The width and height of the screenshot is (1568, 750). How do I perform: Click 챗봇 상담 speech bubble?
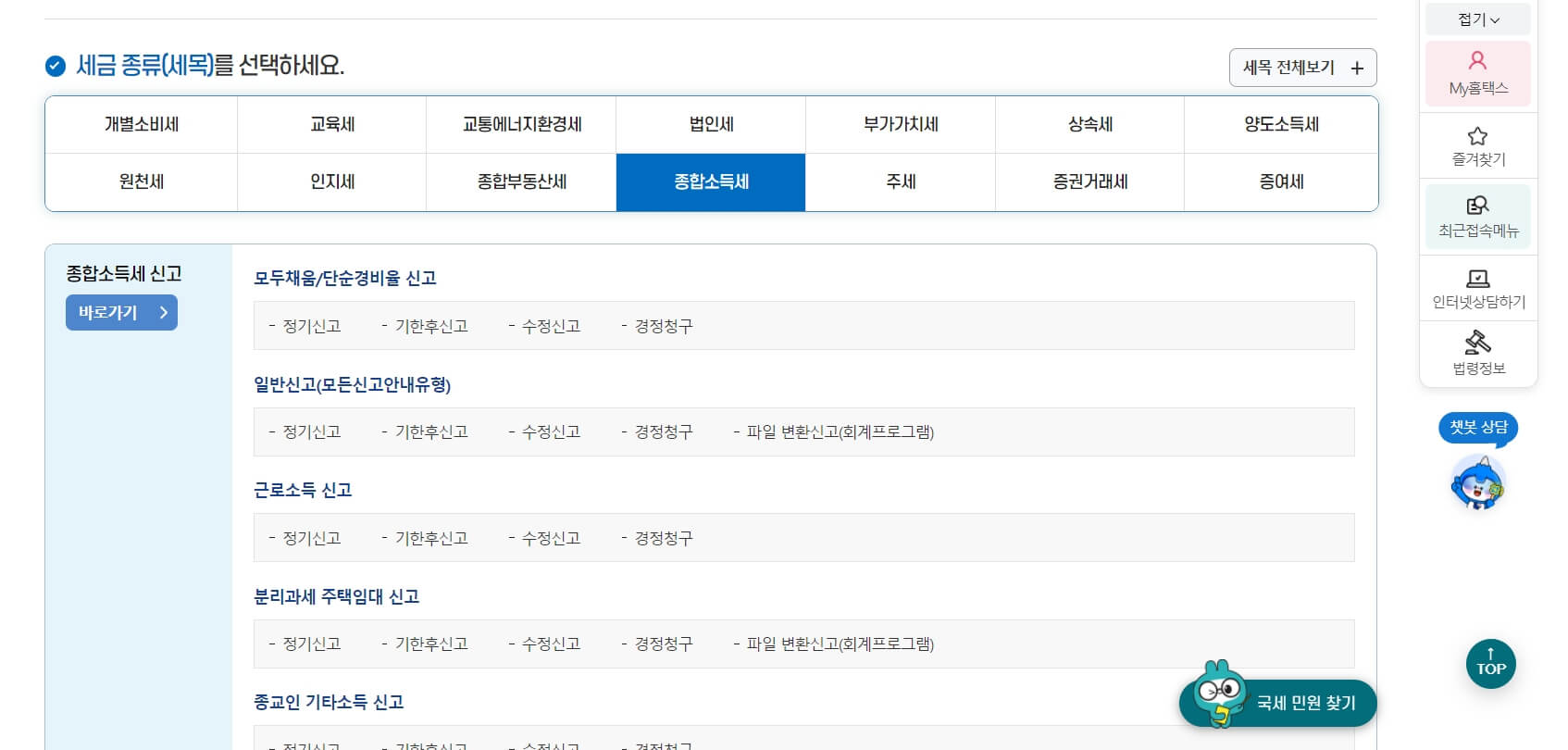point(1478,427)
